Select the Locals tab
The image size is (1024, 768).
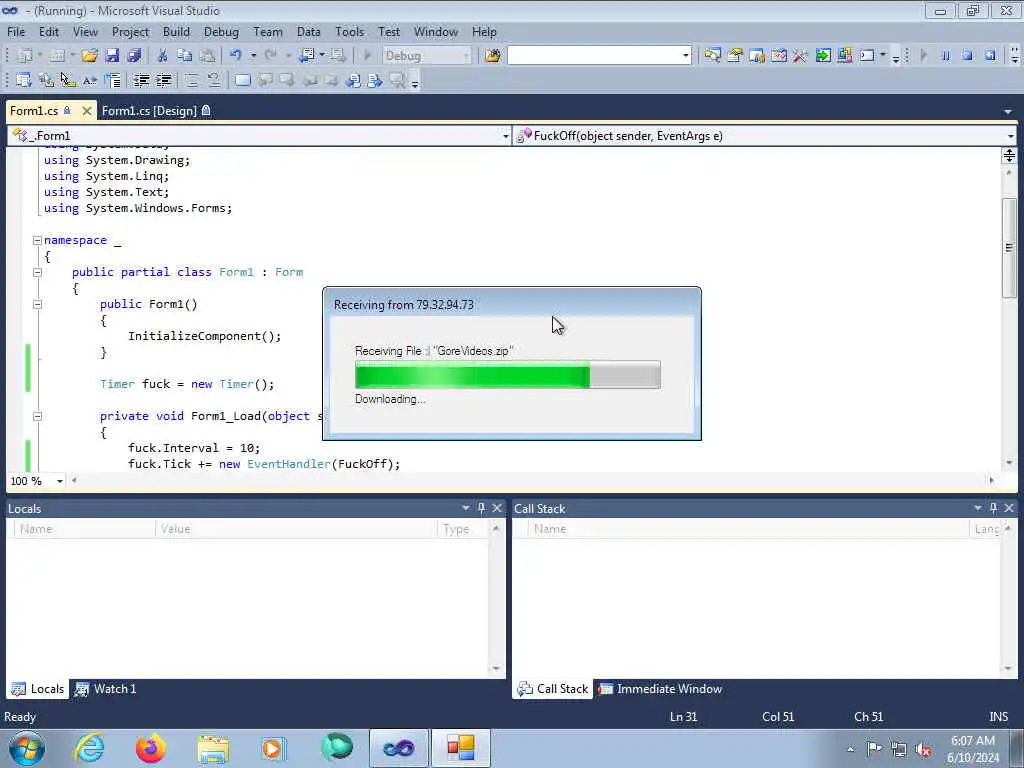click(x=38, y=689)
